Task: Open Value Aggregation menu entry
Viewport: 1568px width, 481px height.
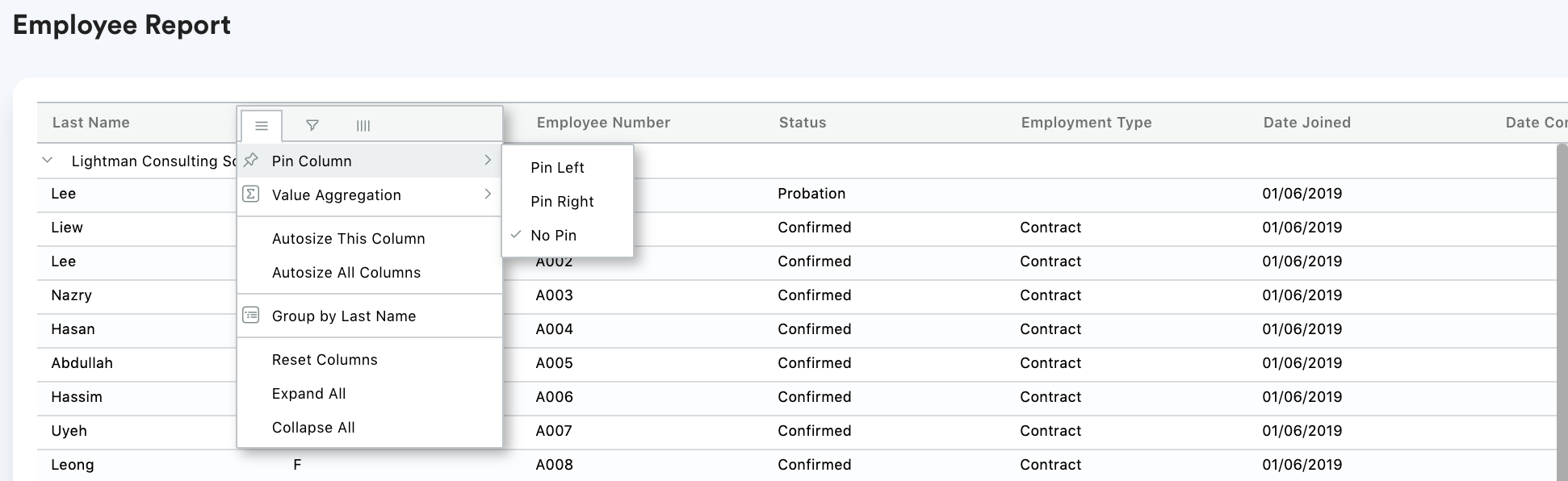Action: tap(370, 194)
